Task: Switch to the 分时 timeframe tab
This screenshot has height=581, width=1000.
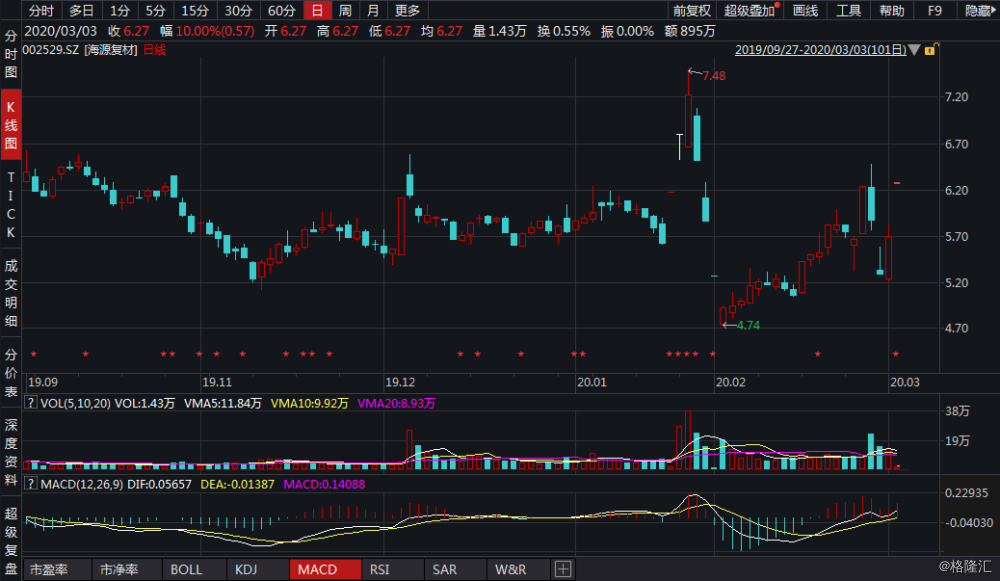Action: [41, 10]
